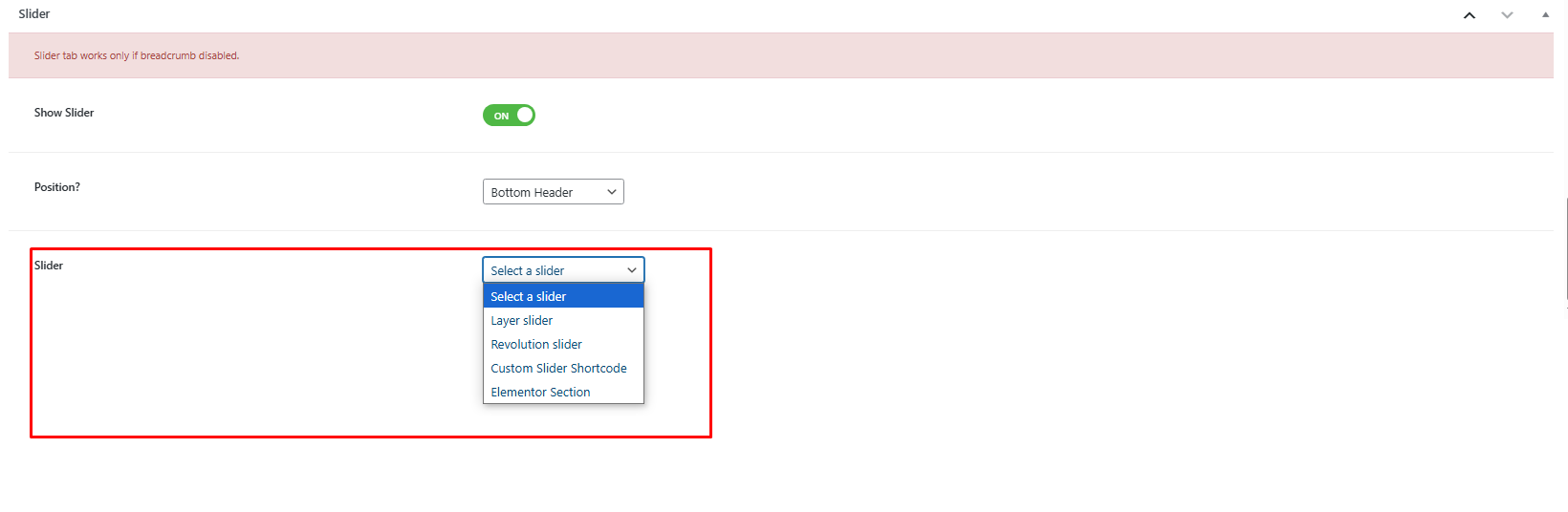Screen dimensions: 1568x512
Task: Select Layer slider from the list
Action: click(x=522, y=321)
